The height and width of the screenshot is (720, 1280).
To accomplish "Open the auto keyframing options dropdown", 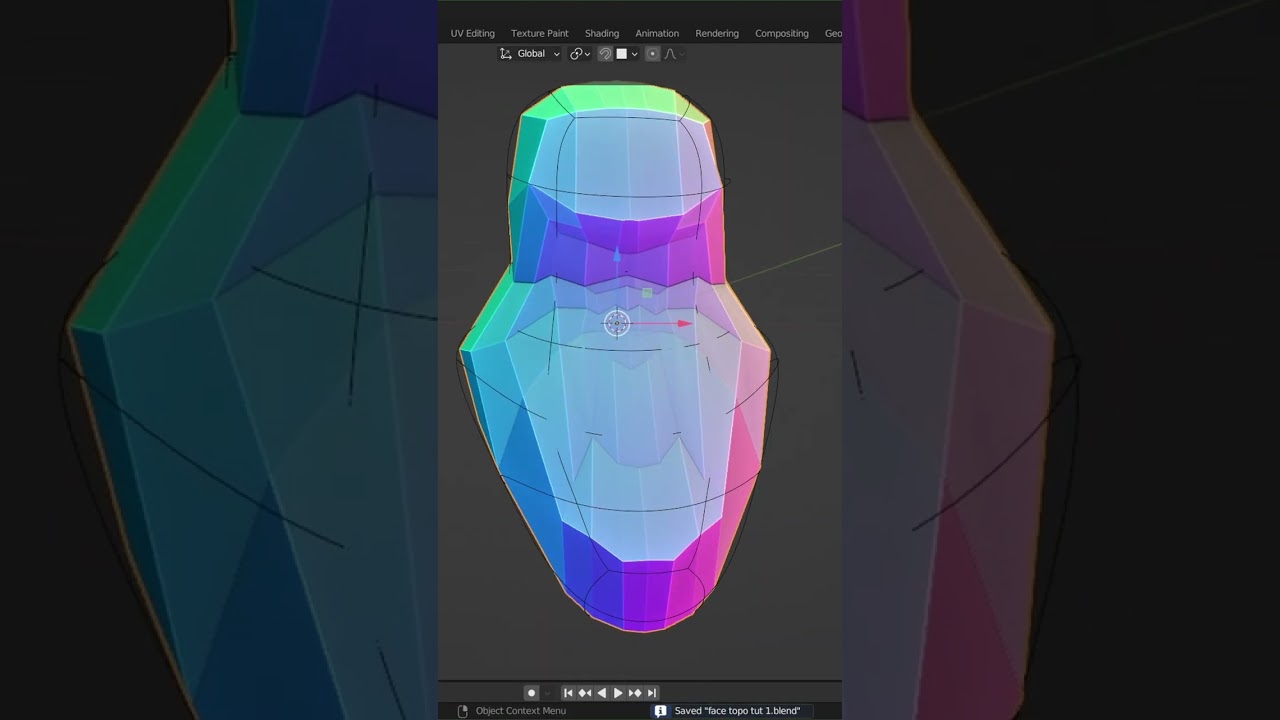I will click(547, 693).
